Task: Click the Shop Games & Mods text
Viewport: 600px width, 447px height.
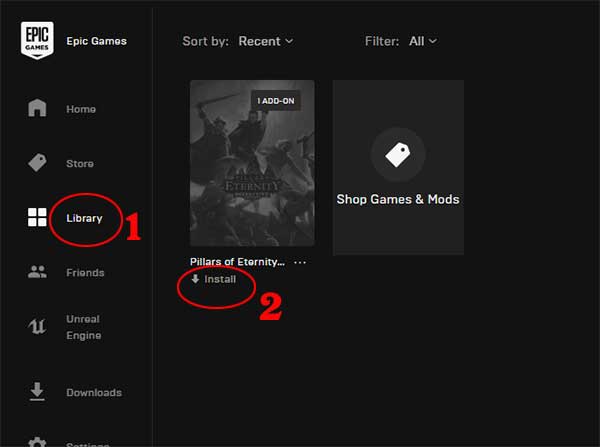Action: [x=398, y=199]
